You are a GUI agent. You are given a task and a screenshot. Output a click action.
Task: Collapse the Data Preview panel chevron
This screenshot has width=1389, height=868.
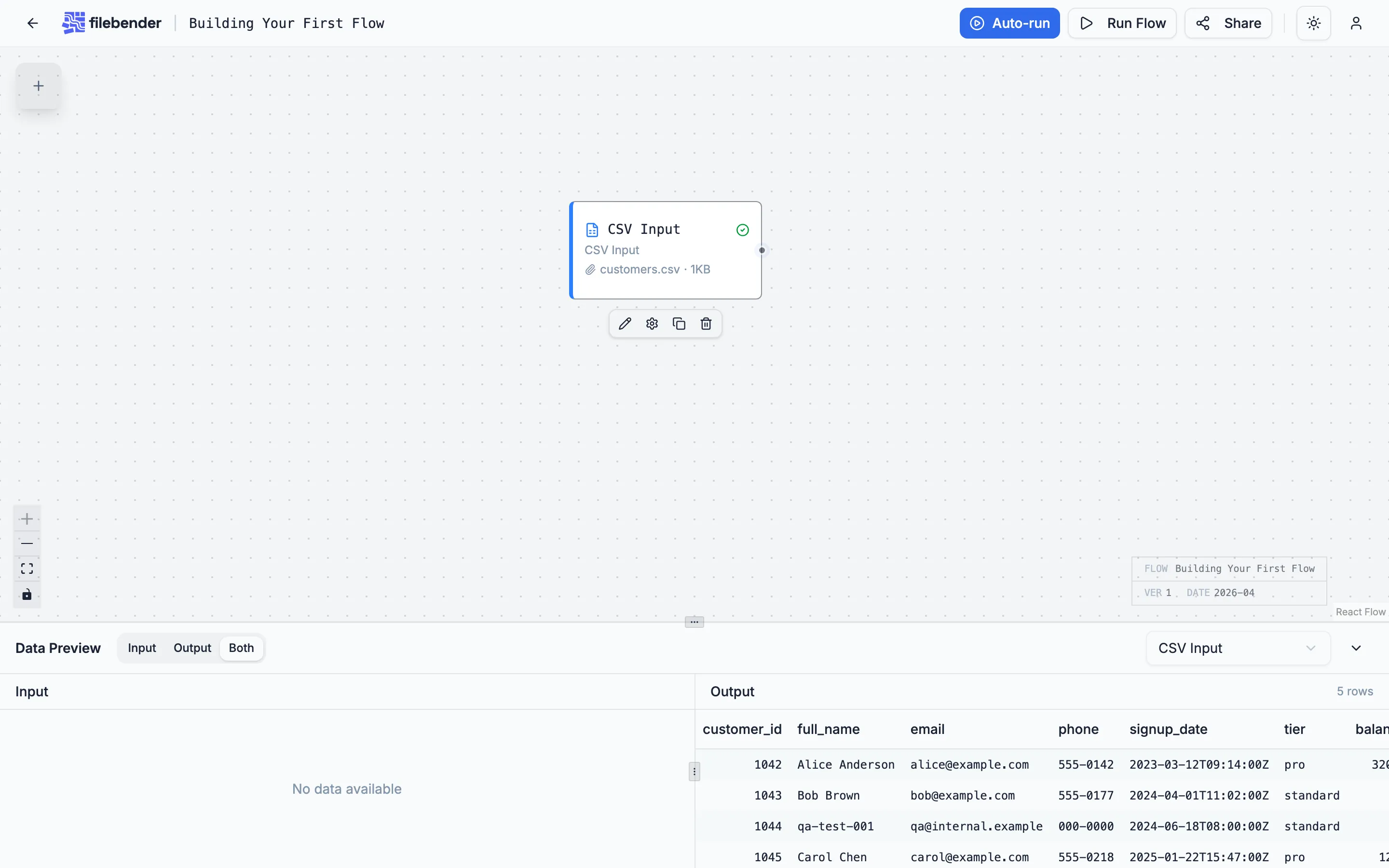point(1356,648)
